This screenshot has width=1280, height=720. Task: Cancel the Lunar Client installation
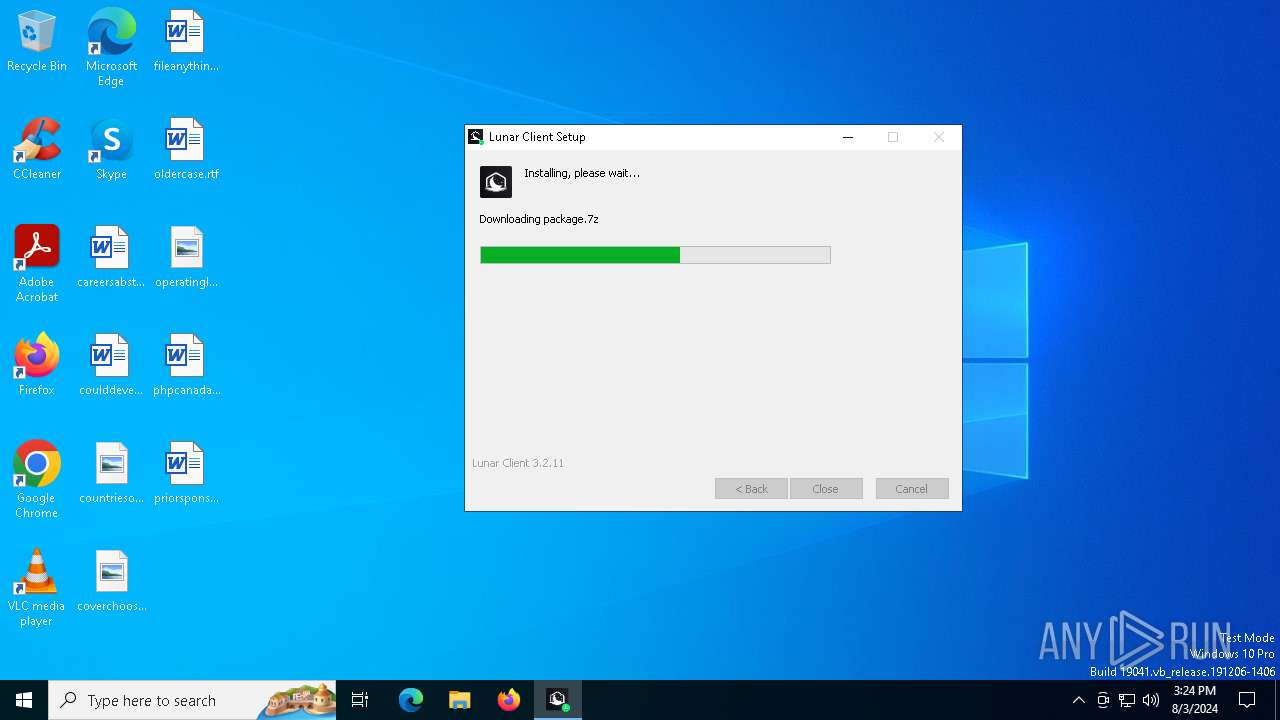[912, 489]
